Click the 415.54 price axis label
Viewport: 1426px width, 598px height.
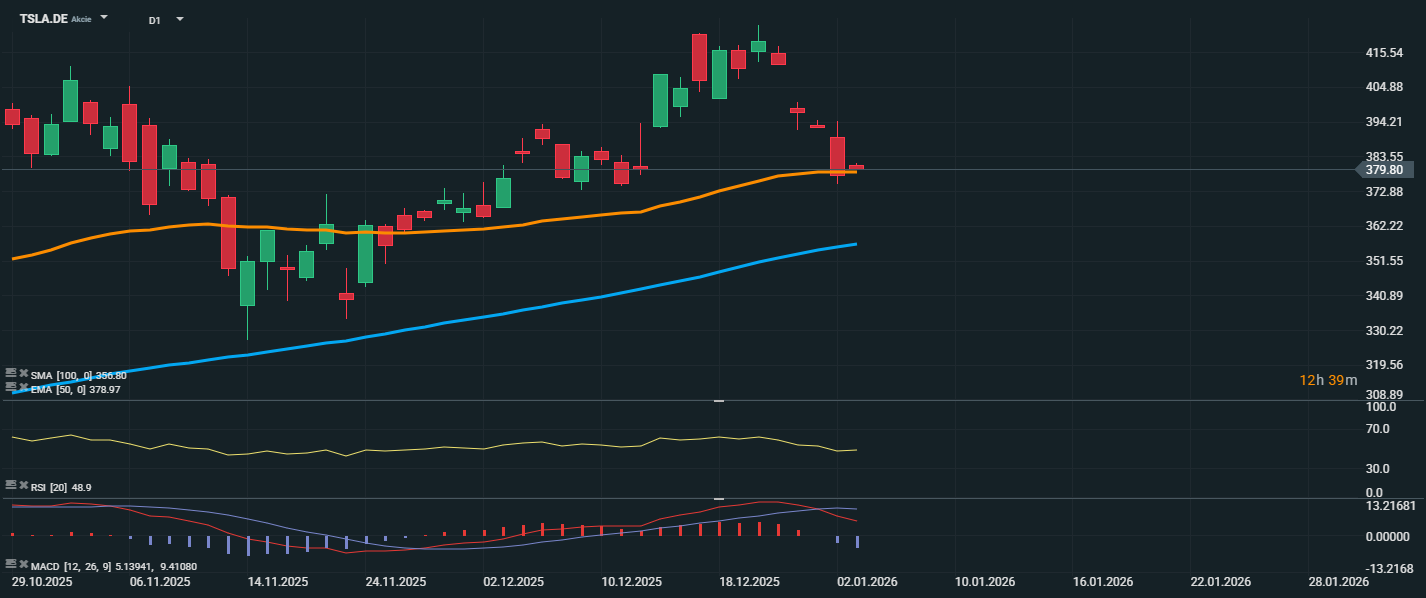point(1384,52)
